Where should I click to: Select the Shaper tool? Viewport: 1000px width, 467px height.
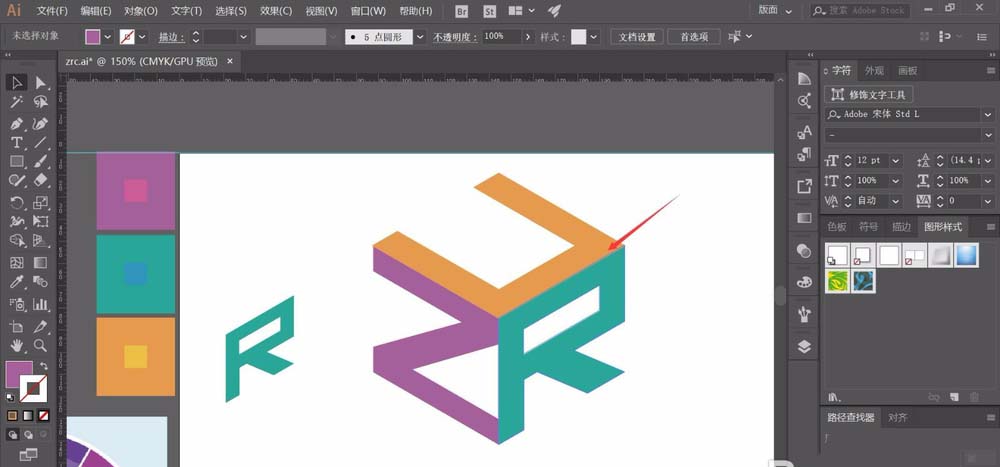[17, 181]
